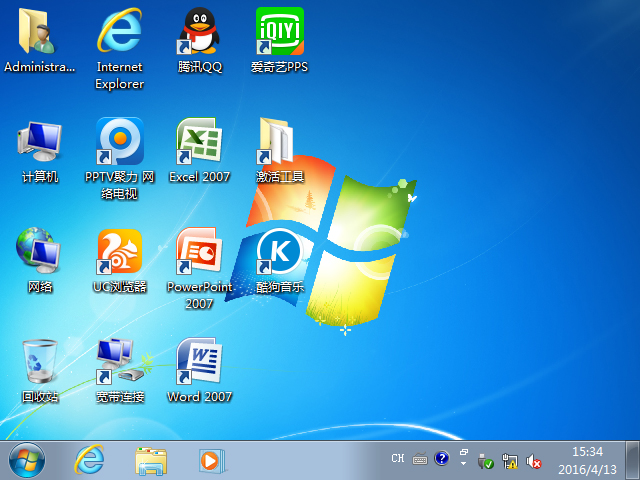Launch Word 2007 desktop shortcut
This screenshot has height=480, width=640.
pyautogui.click(x=199, y=371)
